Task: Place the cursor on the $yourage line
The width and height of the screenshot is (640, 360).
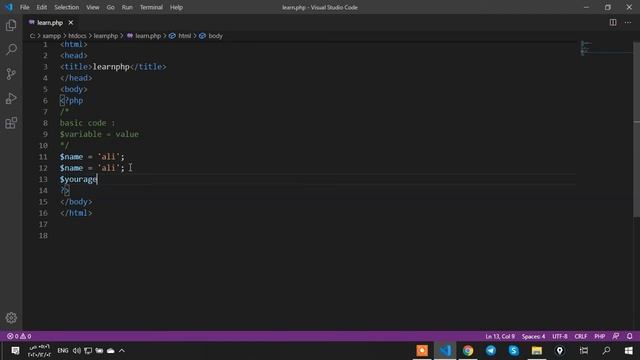Action: point(78,179)
